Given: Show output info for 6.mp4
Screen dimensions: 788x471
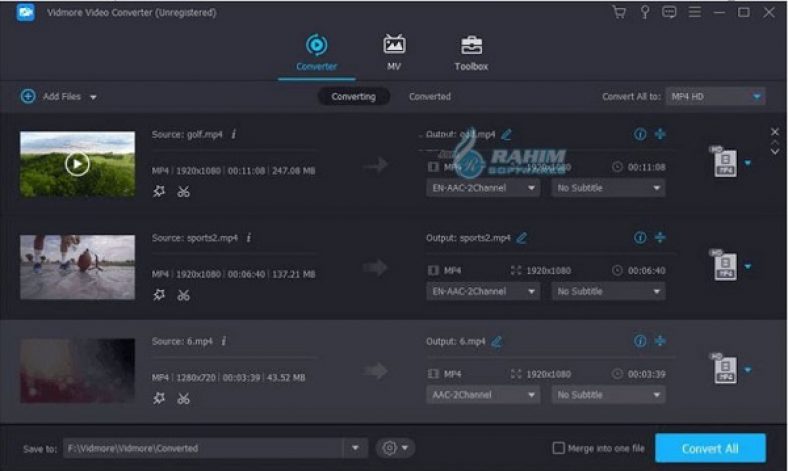Looking at the screenshot, I should 640,341.
